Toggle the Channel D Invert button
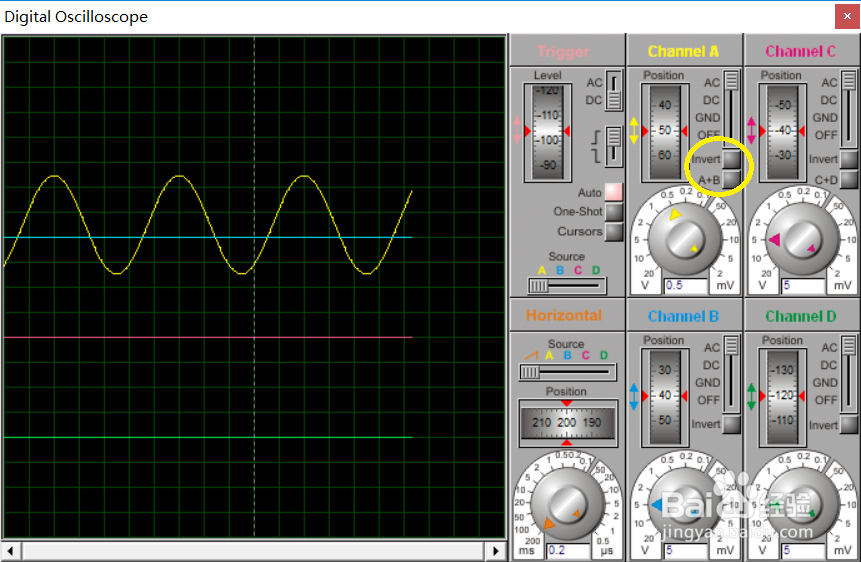 [x=849, y=424]
